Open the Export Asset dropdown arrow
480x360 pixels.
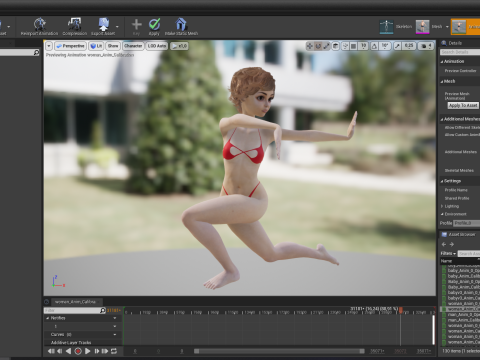(x=117, y=27)
